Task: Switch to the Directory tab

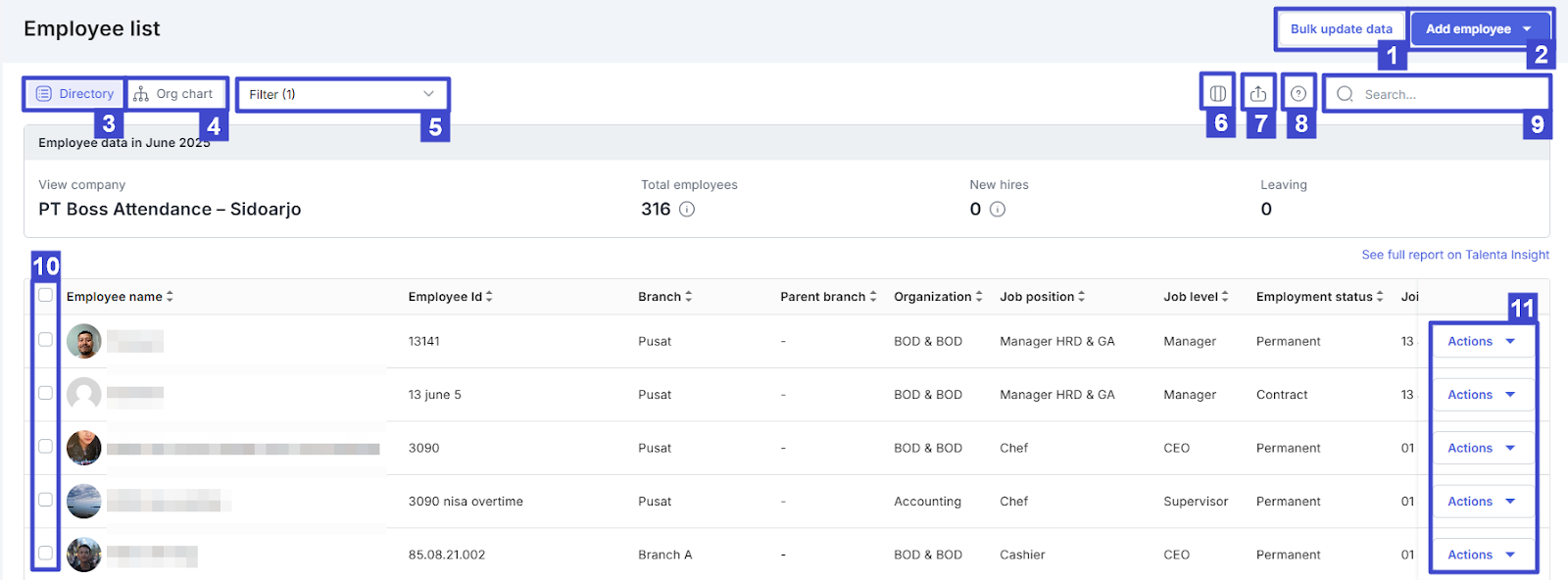Action: 75,94
